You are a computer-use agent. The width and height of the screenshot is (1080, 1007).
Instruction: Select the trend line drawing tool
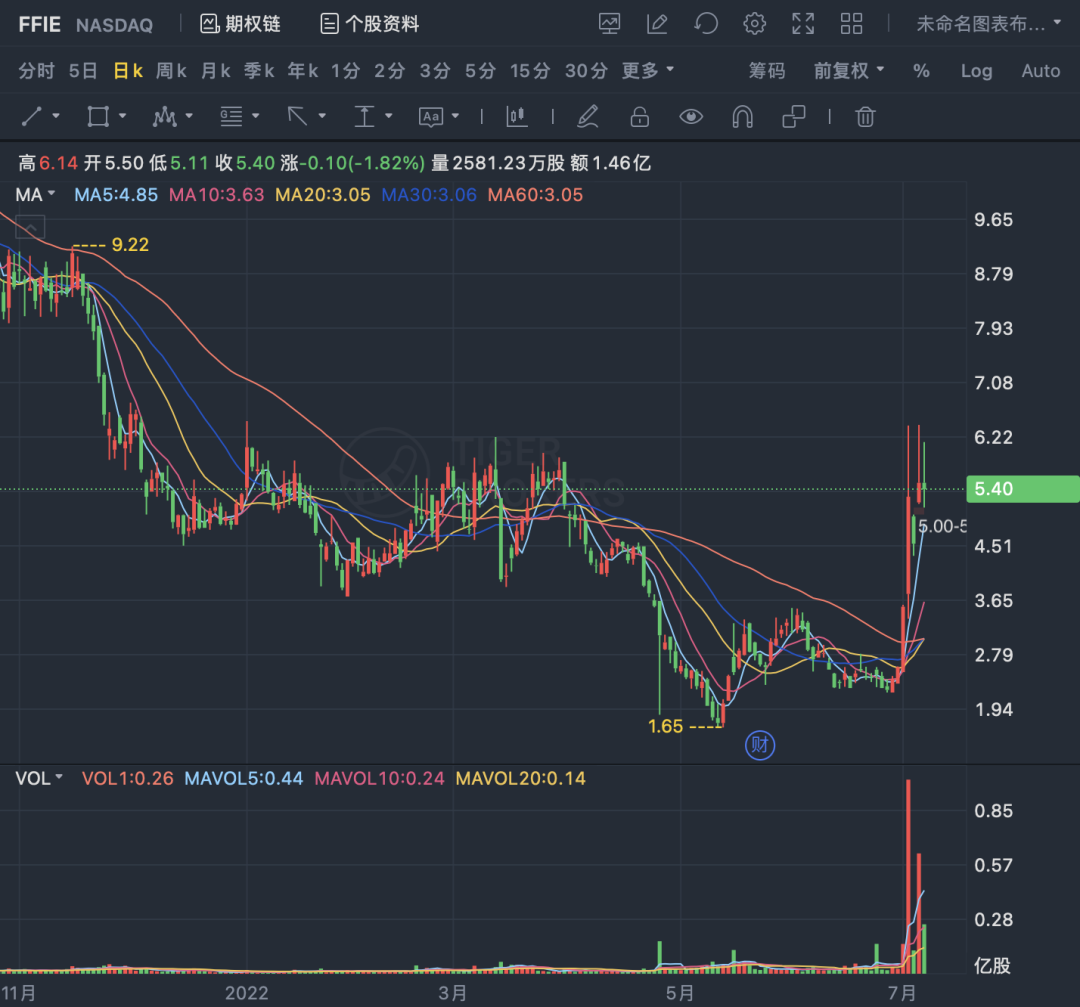(32, 116)
